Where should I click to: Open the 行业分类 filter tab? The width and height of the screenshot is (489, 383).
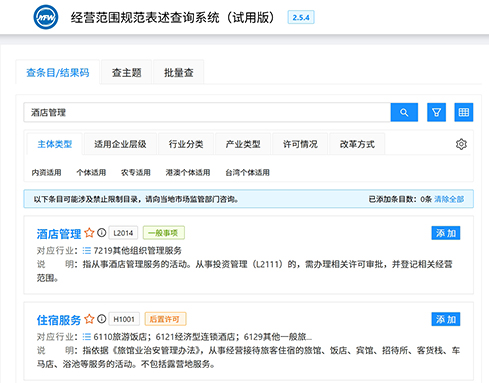click(x=186, y=144)
